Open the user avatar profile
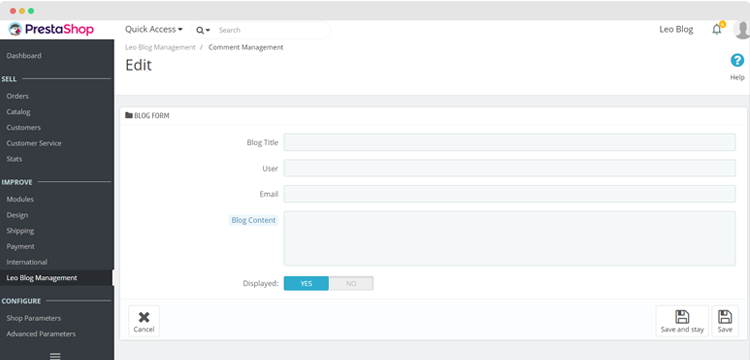 pos(742,30)
